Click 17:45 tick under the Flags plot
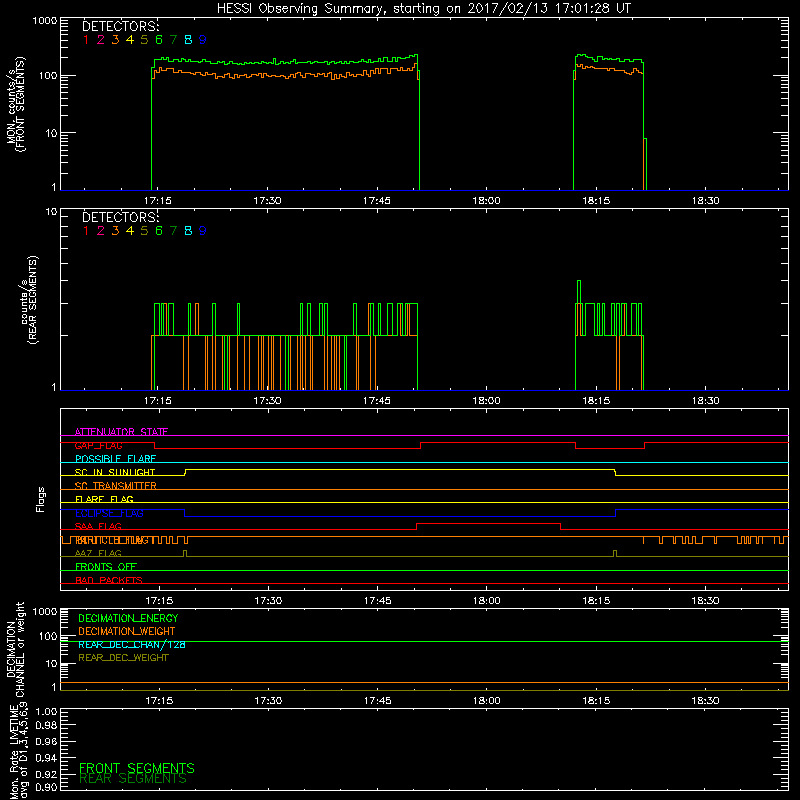Screen dimensions: 800x800 click(x=378, y=601)
